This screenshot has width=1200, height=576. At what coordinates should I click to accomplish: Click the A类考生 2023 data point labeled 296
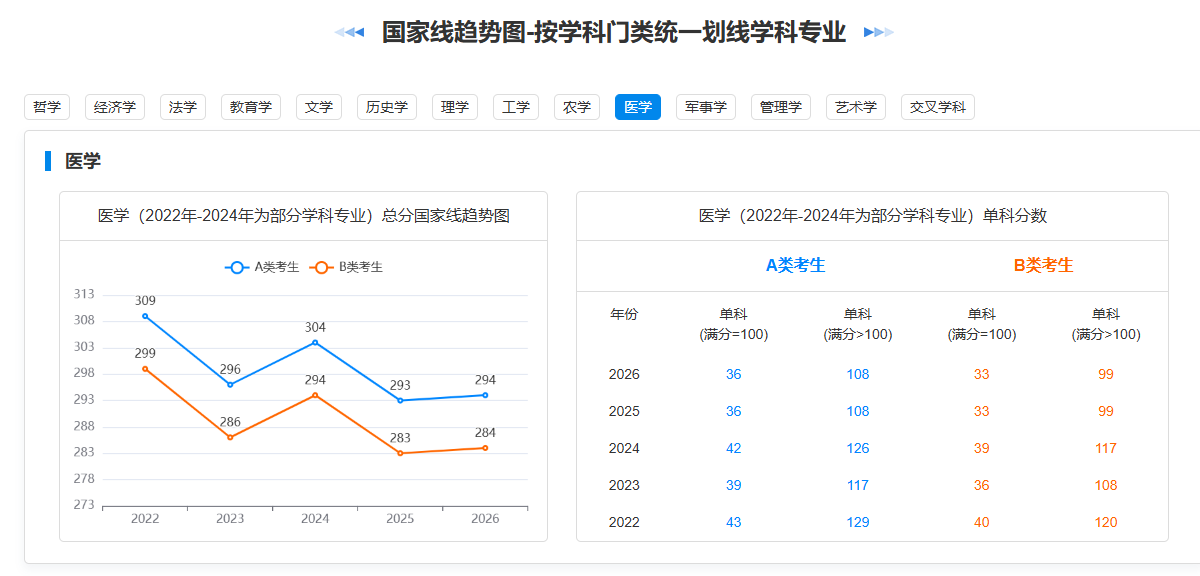click(230, 385)
